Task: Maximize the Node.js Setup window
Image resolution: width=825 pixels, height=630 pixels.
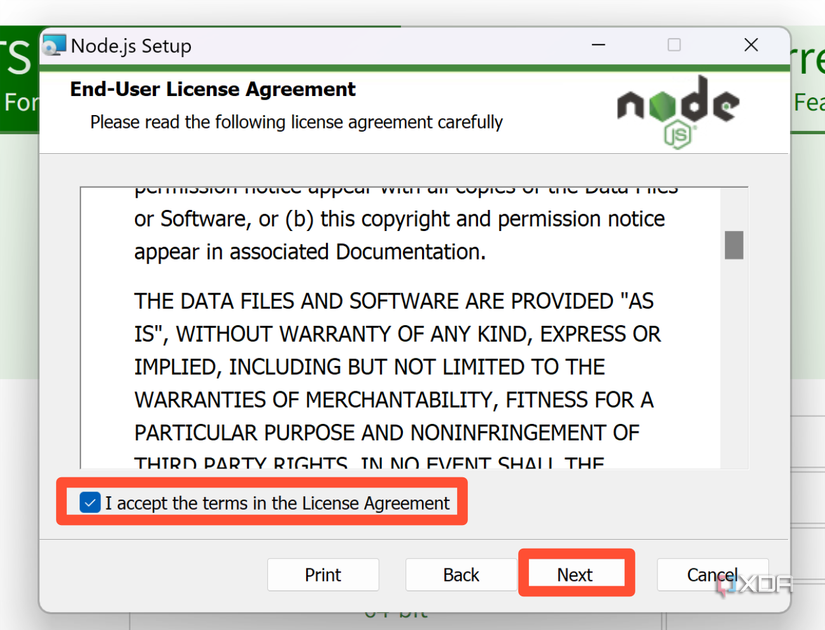Action: coord(673,45)
